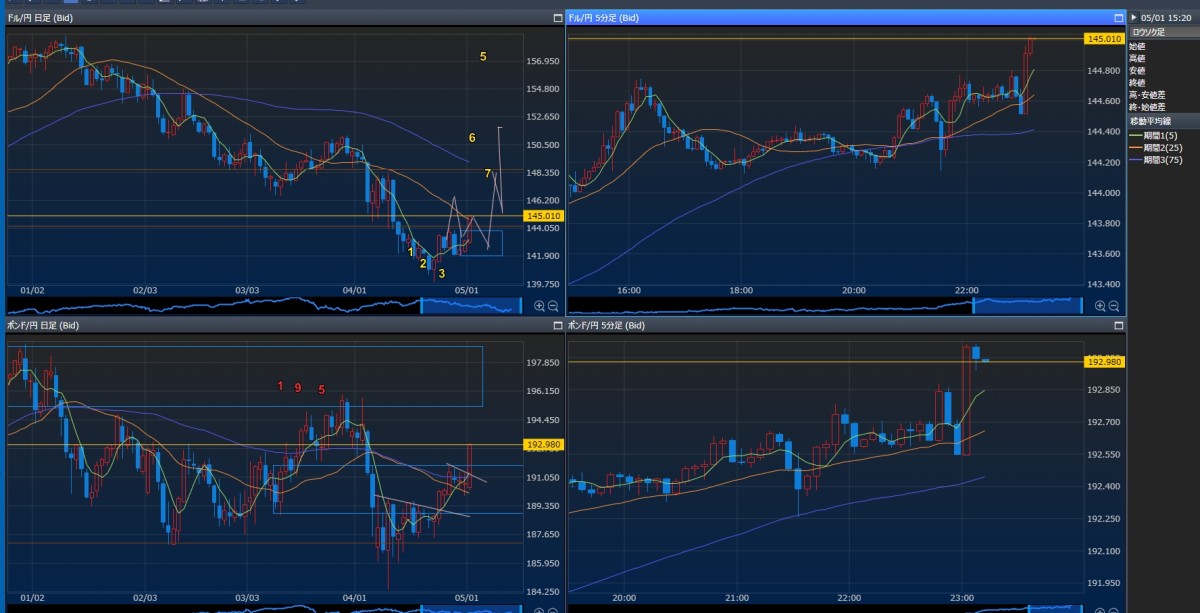
Task: Click the 期間3(75) moving average legend
Action: [1163, 160]
